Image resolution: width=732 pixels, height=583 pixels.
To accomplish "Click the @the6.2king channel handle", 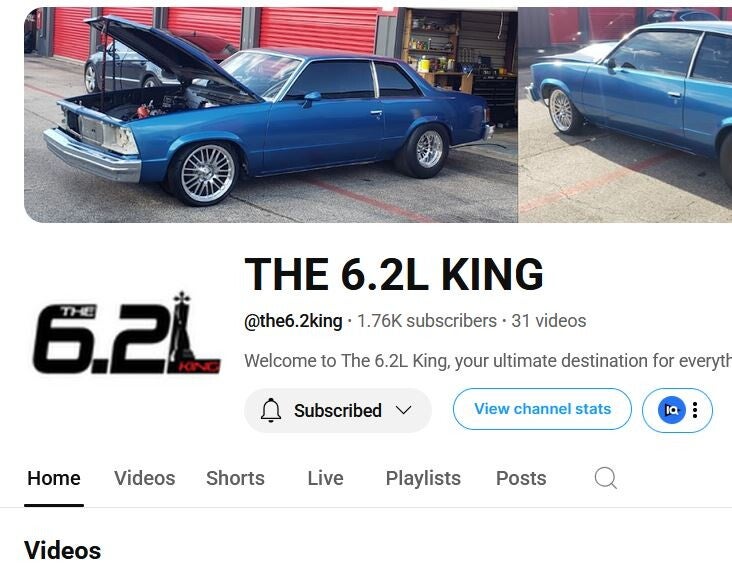I will [x=293, y=321].
